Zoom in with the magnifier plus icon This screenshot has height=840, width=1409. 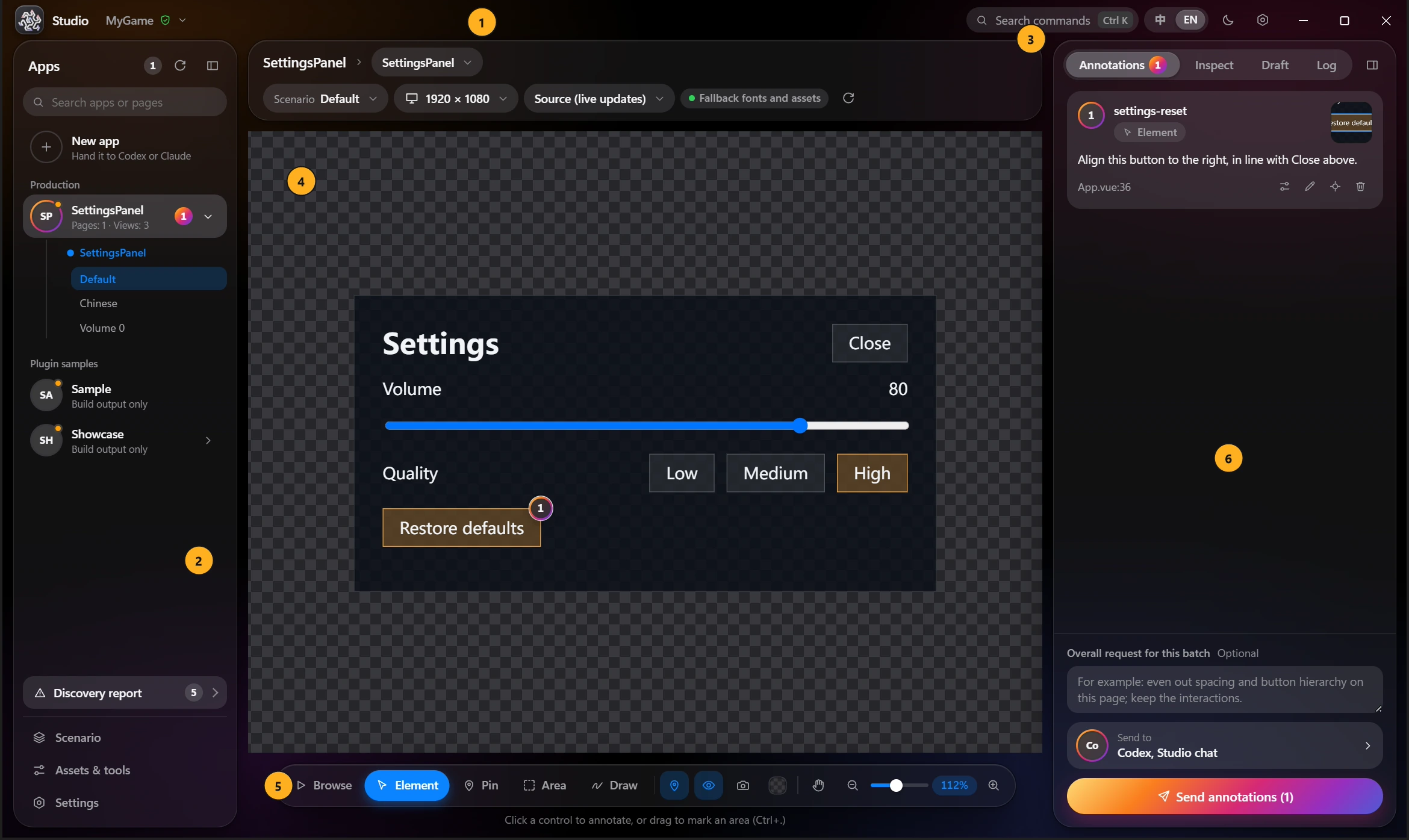pyautogui.click(x=994, y=785)
